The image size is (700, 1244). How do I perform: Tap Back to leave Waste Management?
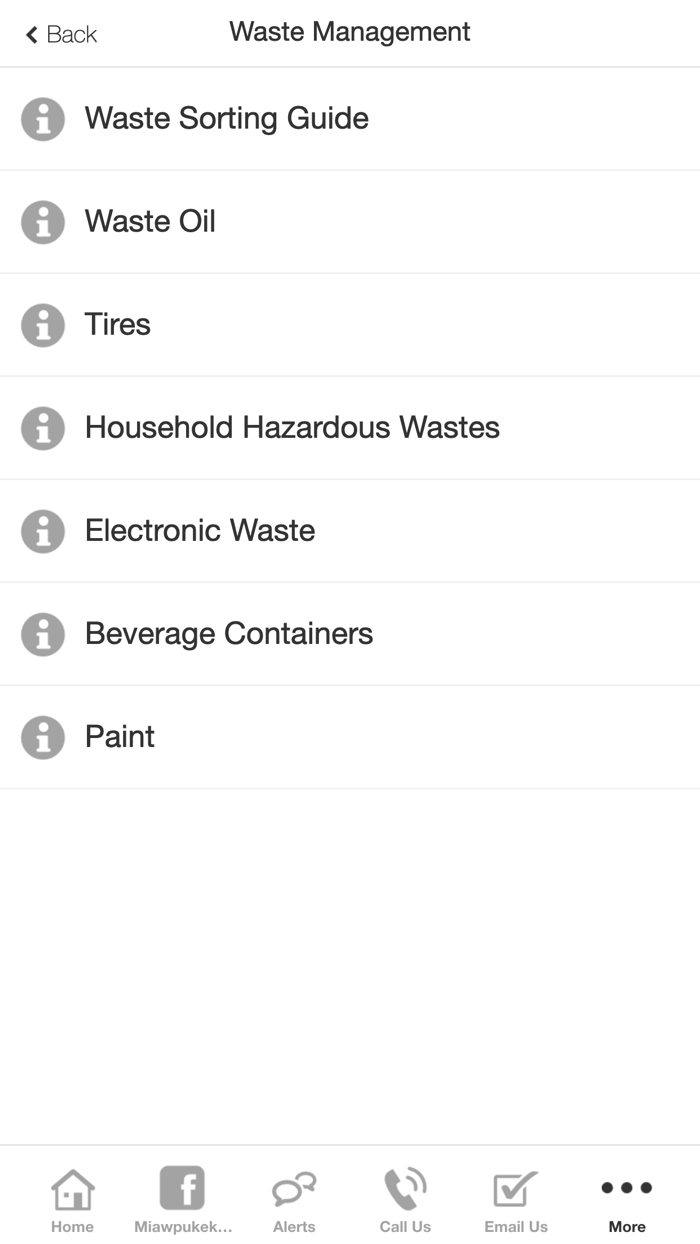(x=58, y=33)
